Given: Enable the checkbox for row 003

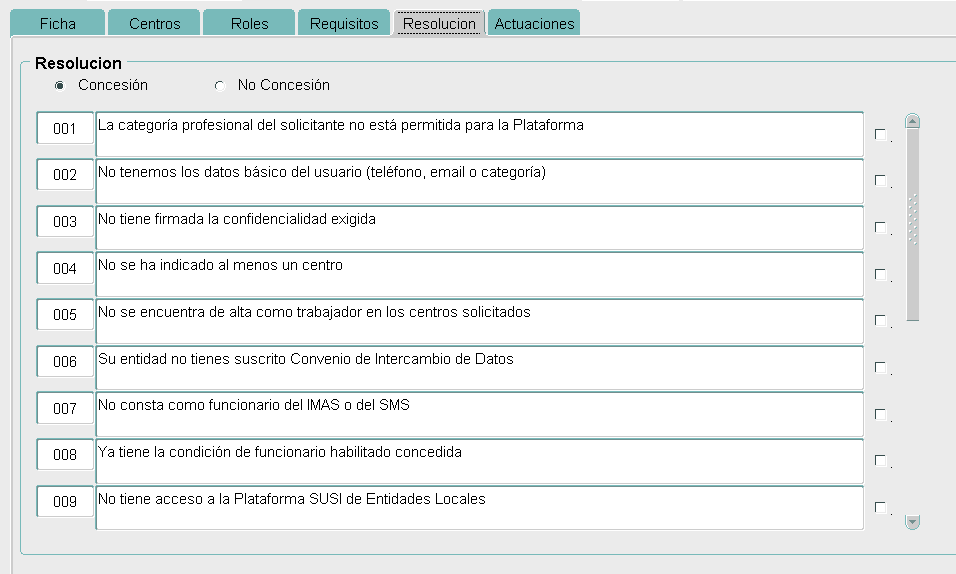Looking at the screenshot, I should tap(880, 228).
